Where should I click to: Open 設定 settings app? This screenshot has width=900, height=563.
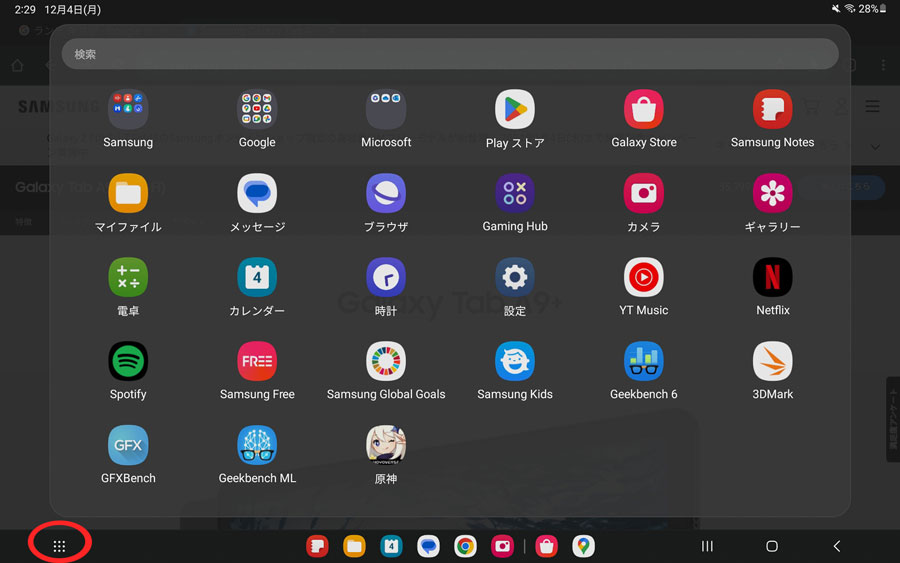click(x=515, y=277)
